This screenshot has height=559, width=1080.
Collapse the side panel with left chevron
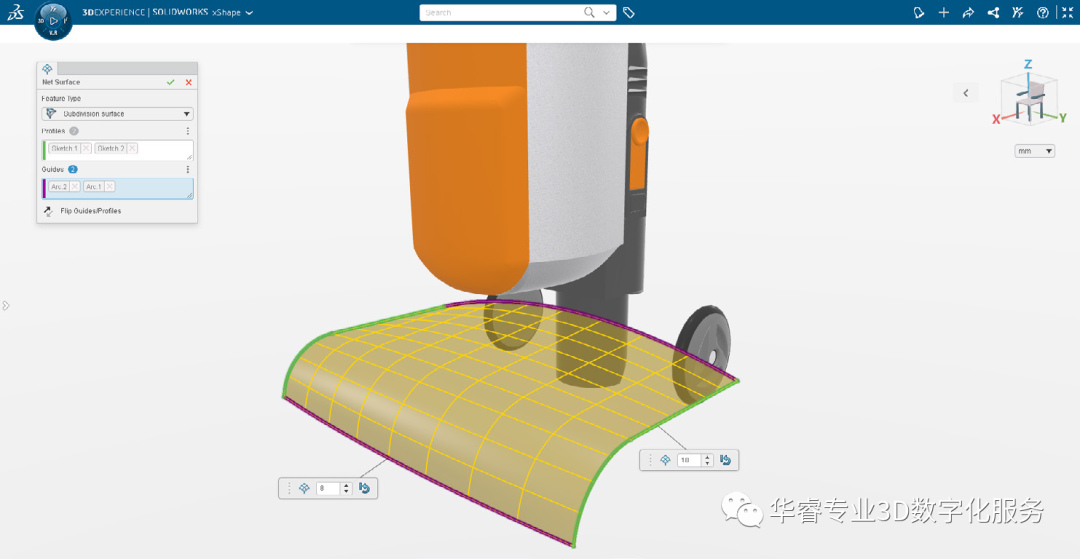pos(966,93)
